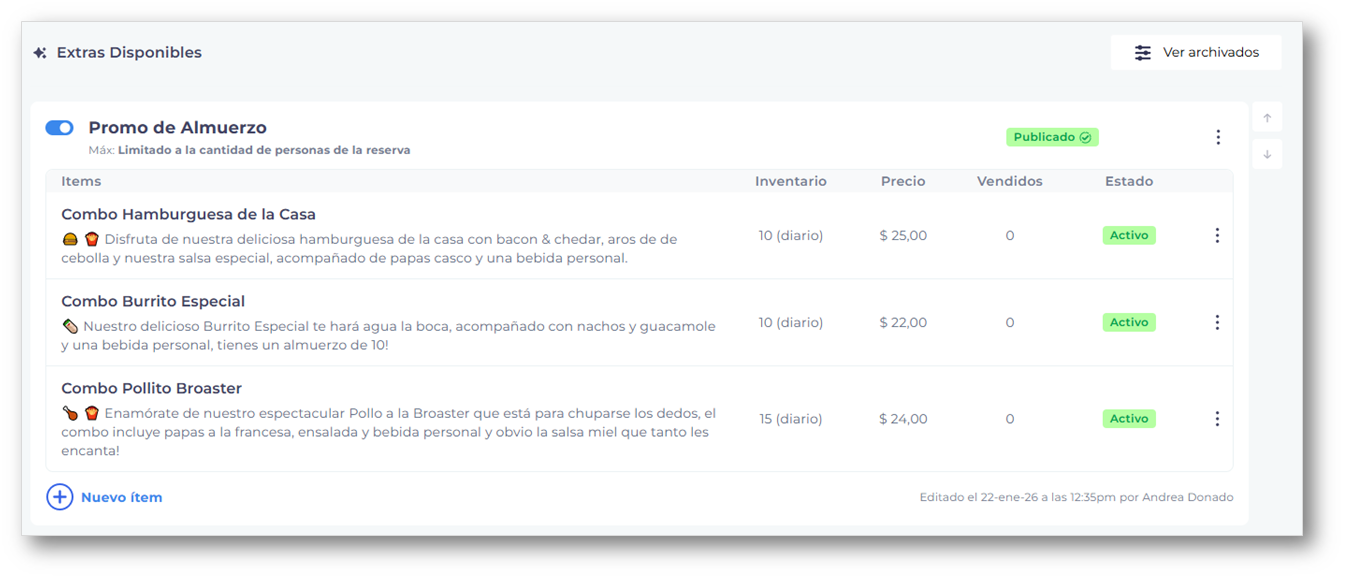1345x578 pixels.
Task: Click the Inventario column header
Action: tap(790, 181)
